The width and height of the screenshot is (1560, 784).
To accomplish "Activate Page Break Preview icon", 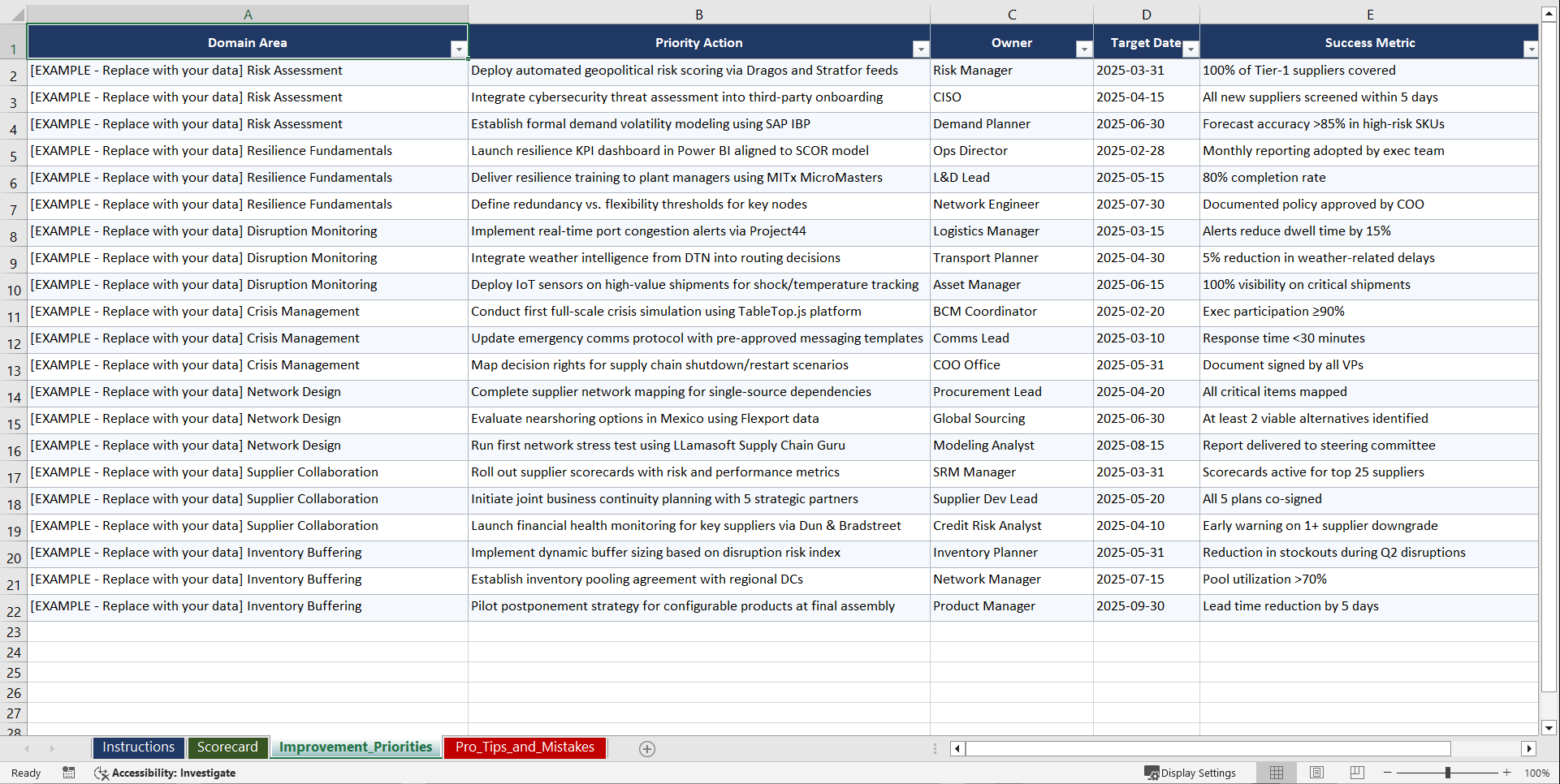I will [1357, 773].
